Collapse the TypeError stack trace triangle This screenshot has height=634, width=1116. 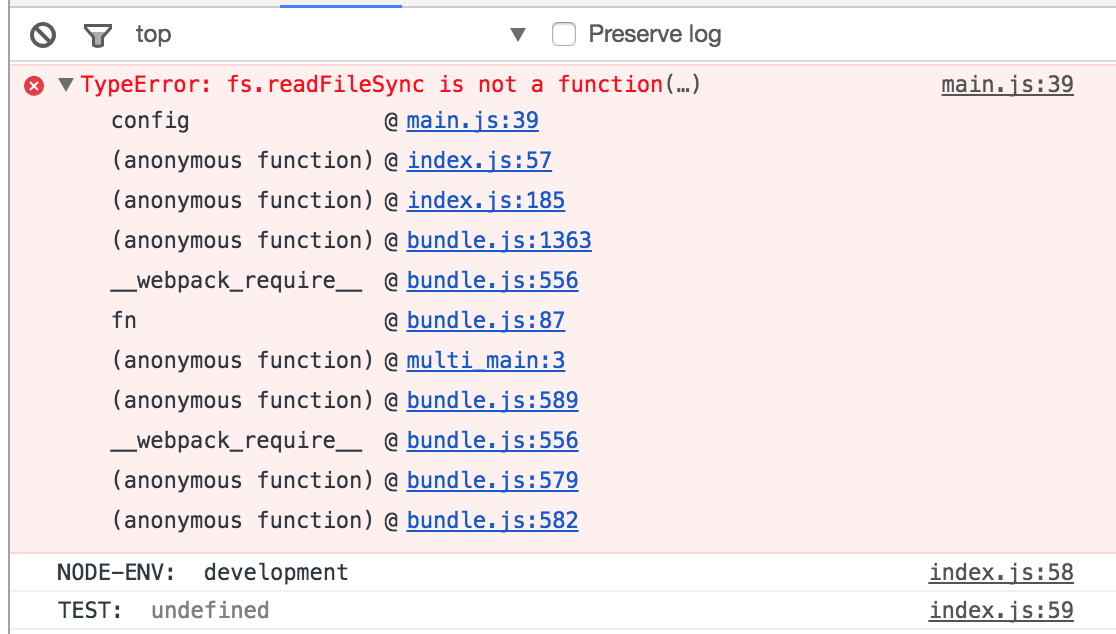66,85
